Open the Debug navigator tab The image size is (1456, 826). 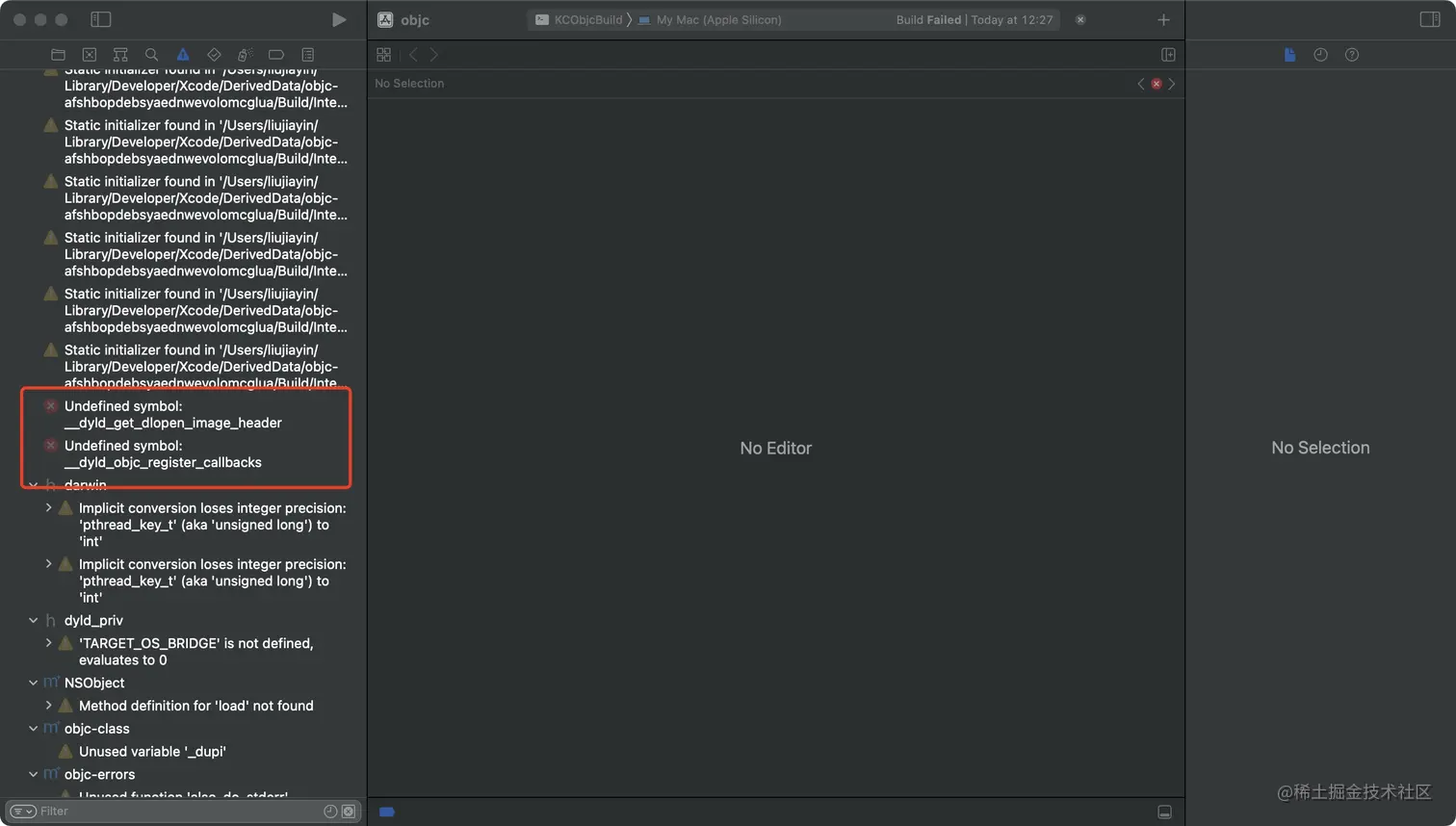(245, 55)
